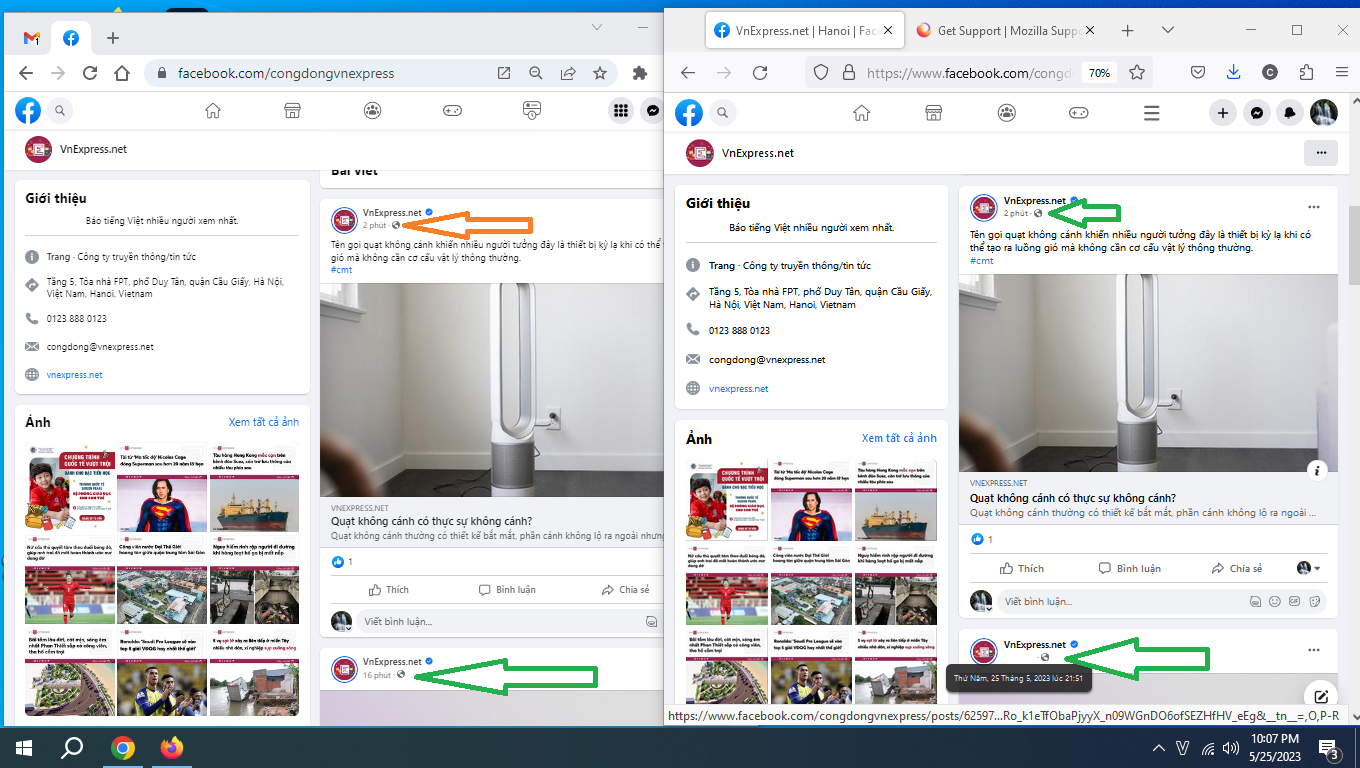The height and width of the screenshot is (768, 1360).
Task: Click Facebook search icon in the Chrome window
Action: [x=60, y=111]
